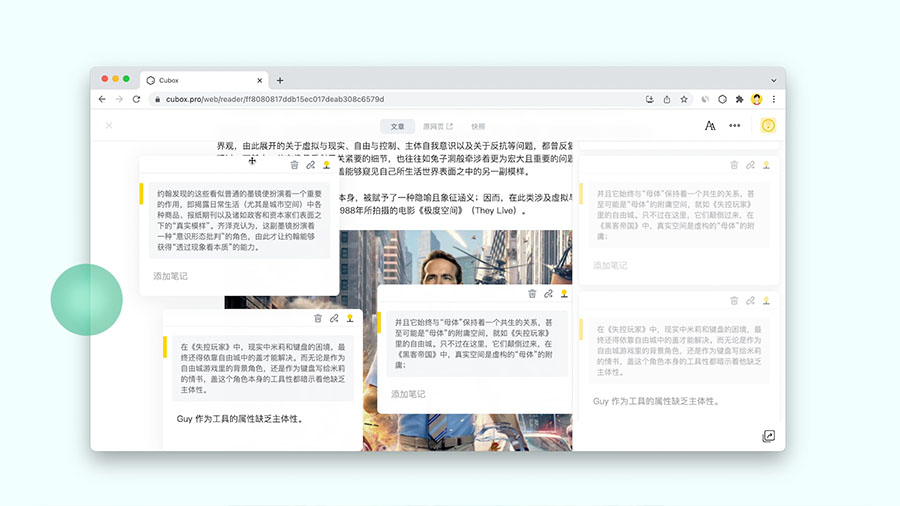Viewport: 900px width, 506px height.
Task: Open the font style settings icon
Action: pyautogui.click(x=710, y=126)
